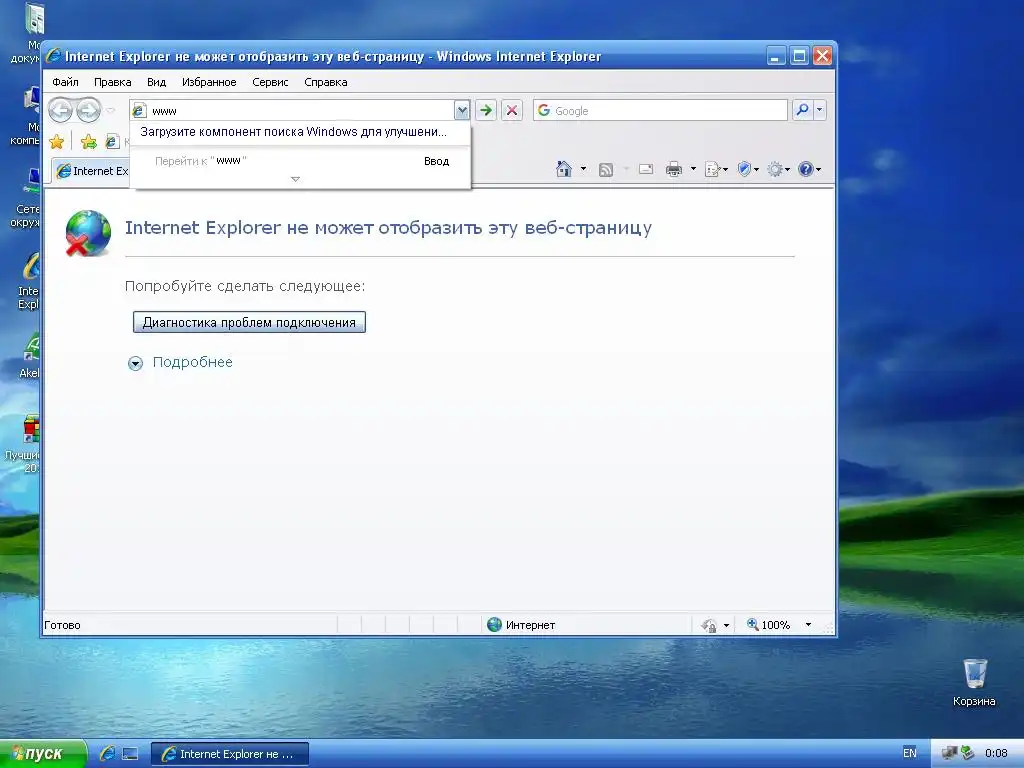Launch Internet Explorer from Quick Launch
The height and width of the screenshot is (768, 1024).
click(108, 754)
